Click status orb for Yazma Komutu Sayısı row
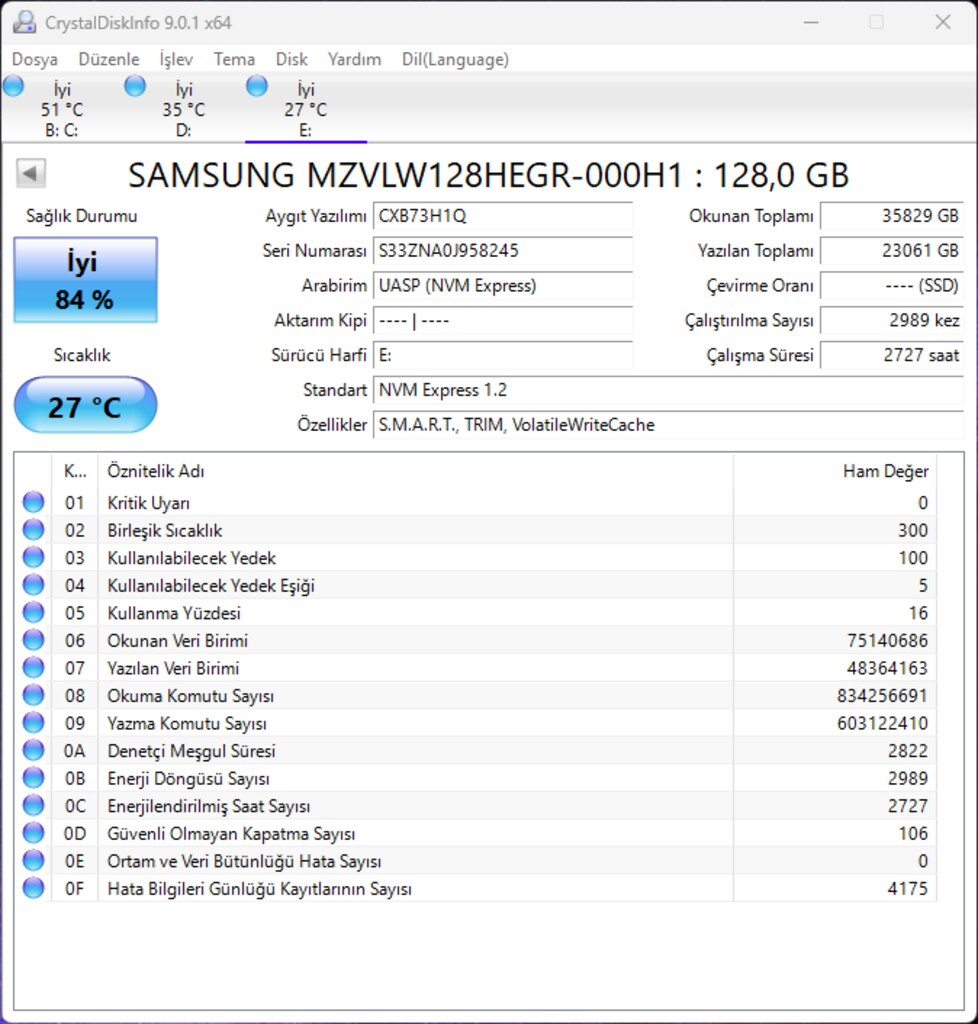The height and width of the screenshot is (1024, 978). 33,722
